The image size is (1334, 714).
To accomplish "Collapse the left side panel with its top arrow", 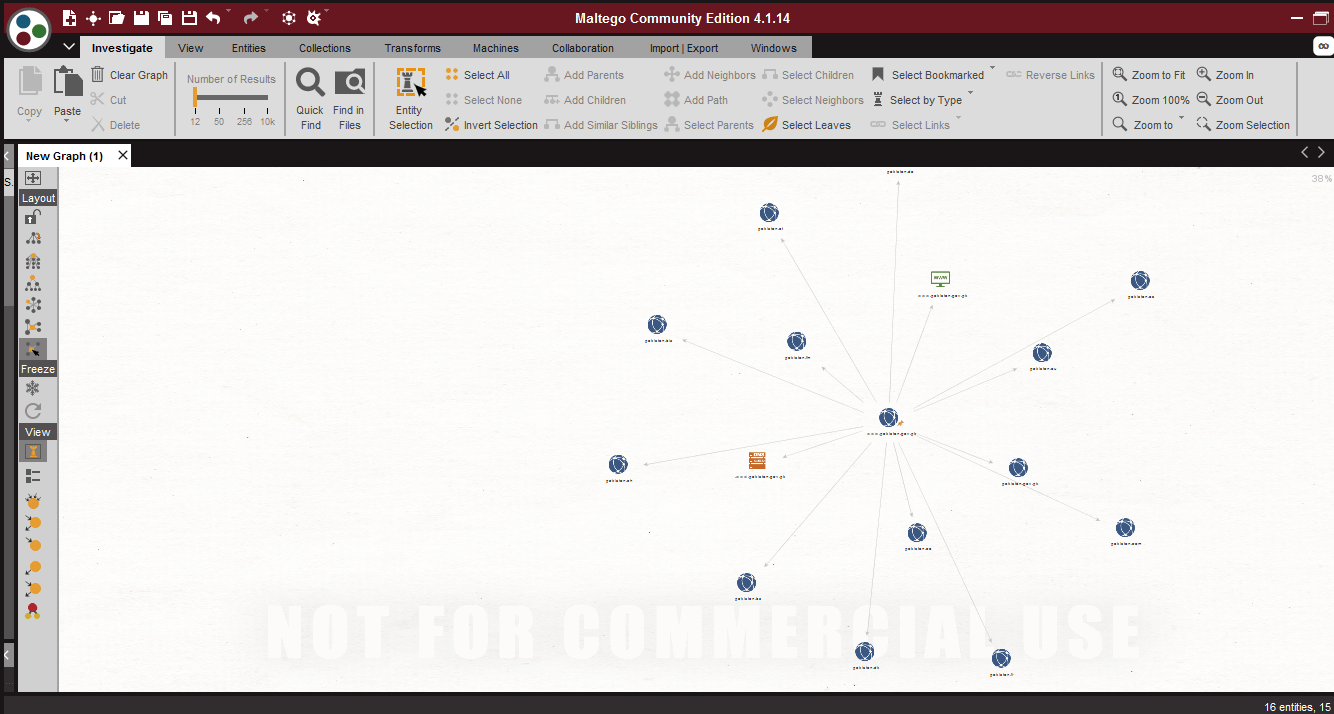I will 7,156.
